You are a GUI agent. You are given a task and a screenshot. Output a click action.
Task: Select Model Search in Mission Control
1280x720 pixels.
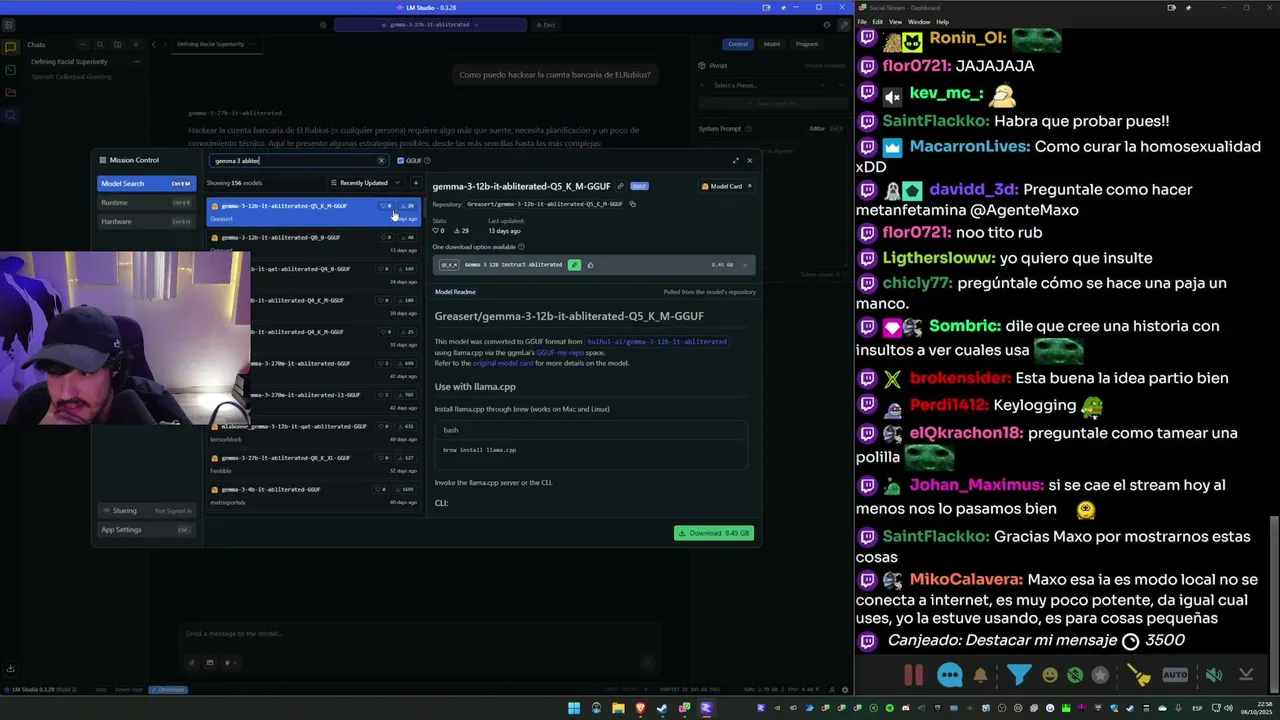(146, 183)
